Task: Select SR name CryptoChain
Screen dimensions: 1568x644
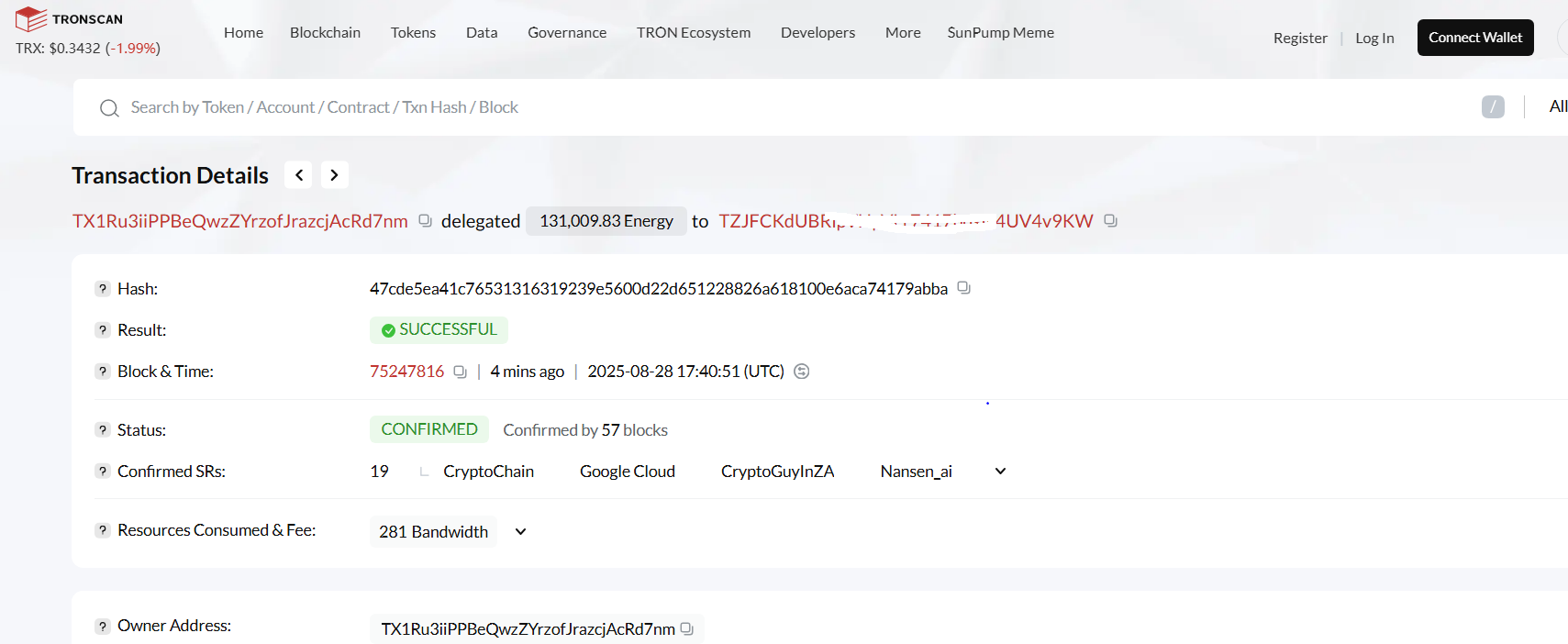Action: (488, 472)
